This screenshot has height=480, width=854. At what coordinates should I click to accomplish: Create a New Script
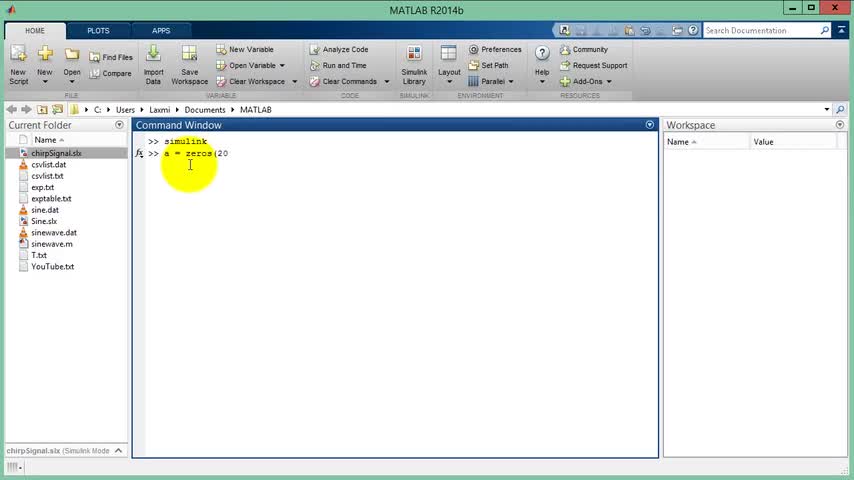(x=18, y=65)
